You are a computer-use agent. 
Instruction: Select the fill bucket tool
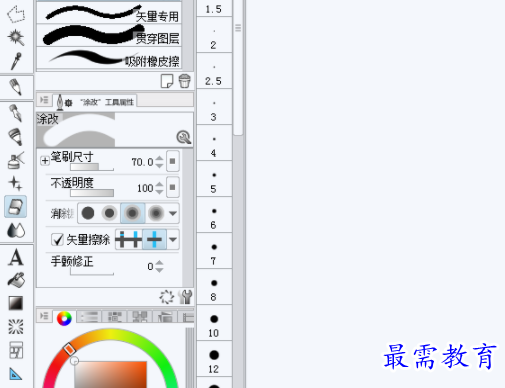[16, 280]
